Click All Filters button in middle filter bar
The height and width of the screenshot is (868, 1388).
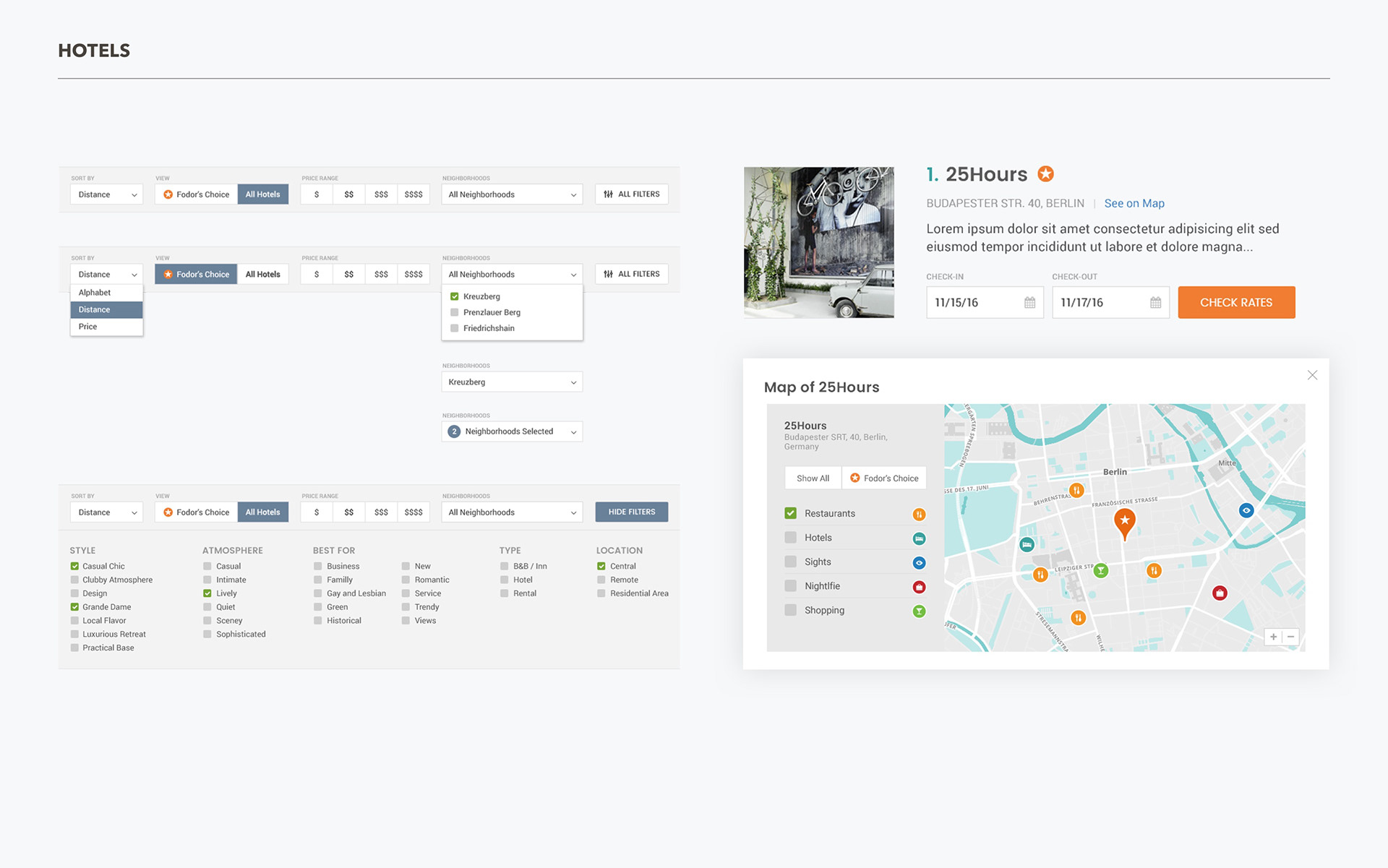point(632,274)
